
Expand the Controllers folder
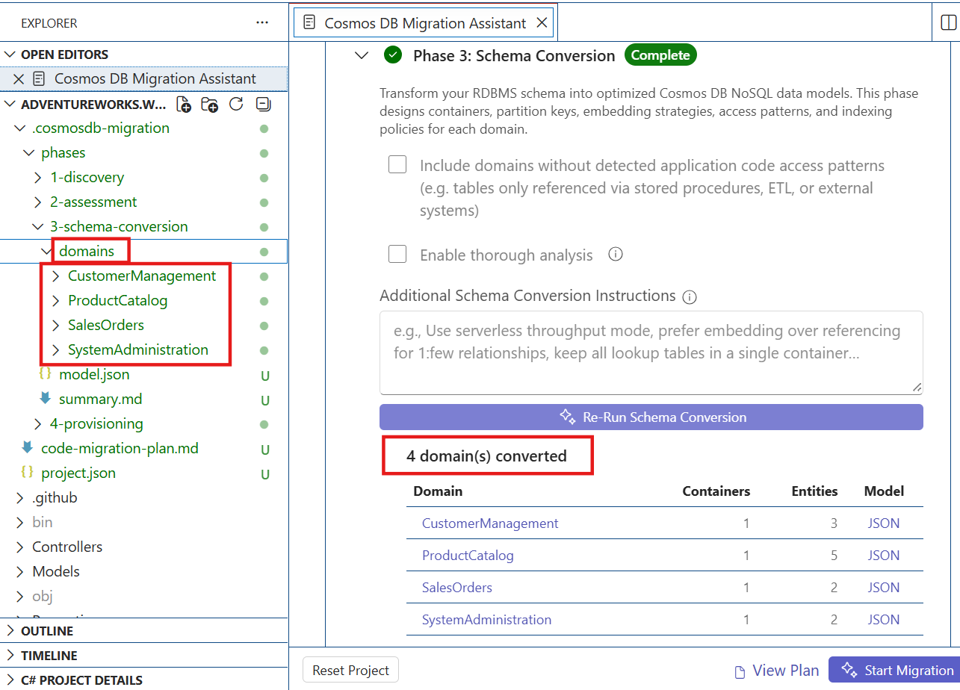pyautogui.click(x=20, y=547)
